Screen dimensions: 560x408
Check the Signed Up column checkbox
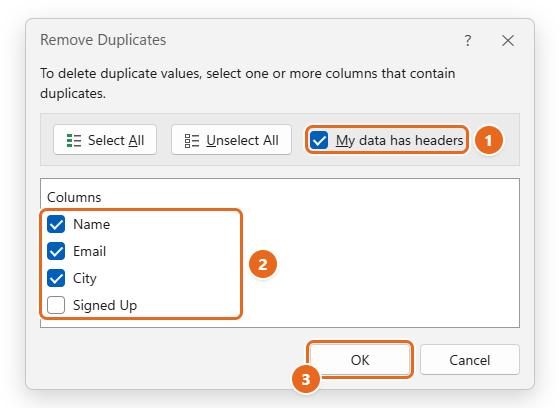[x=56, y=305]
